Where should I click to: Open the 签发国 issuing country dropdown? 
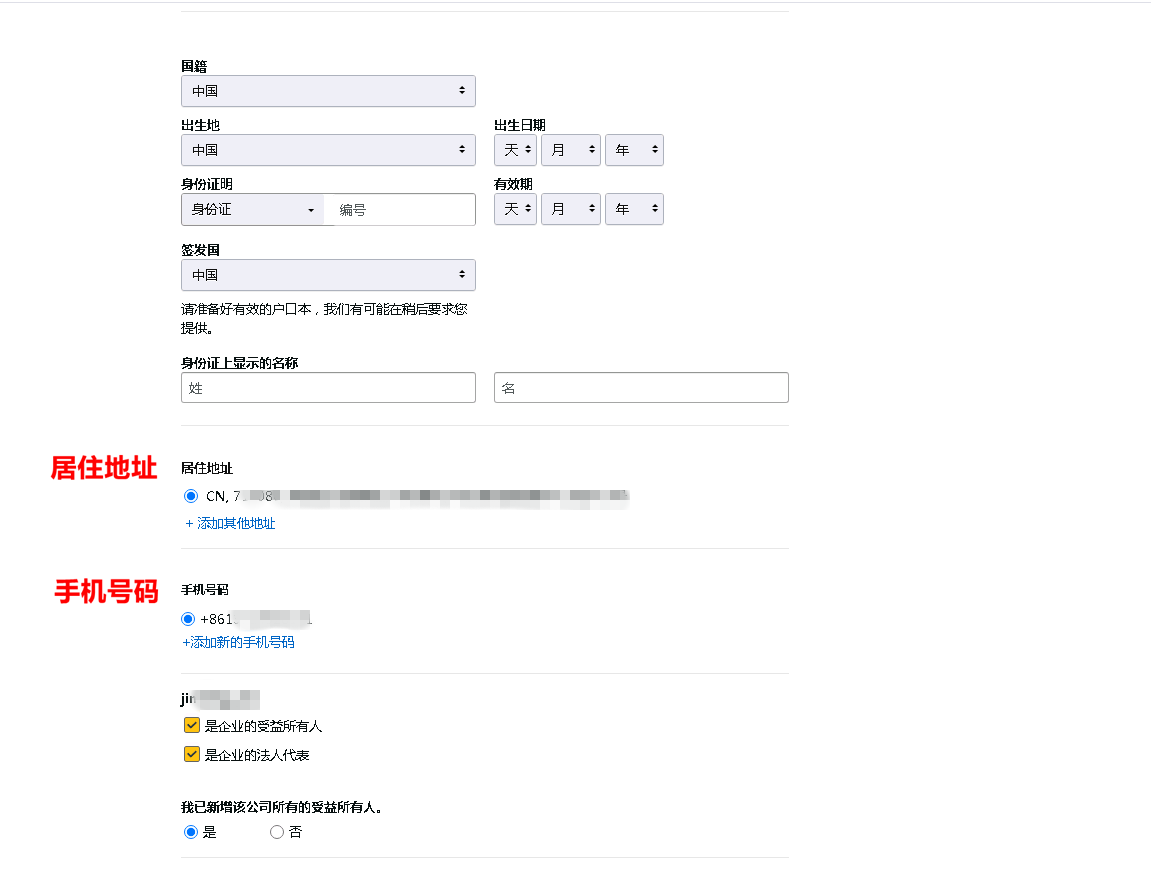328,275
